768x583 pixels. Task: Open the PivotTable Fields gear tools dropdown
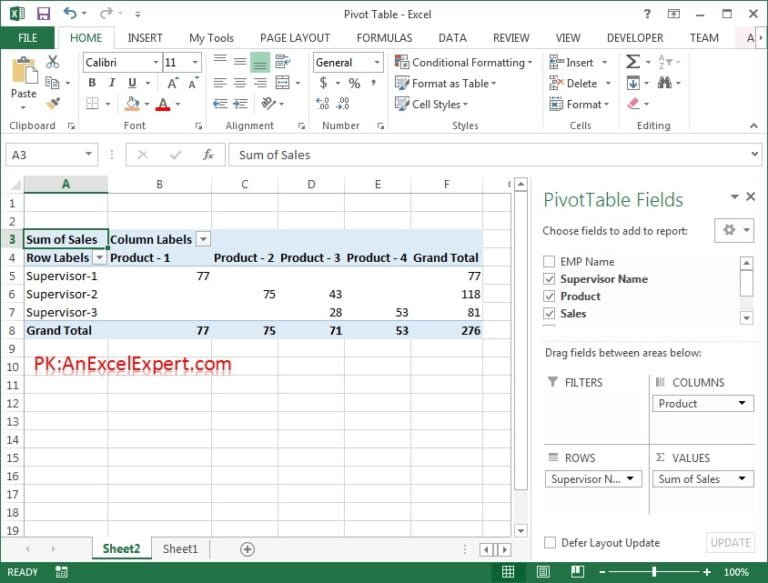pyautogui.click(x=733, y=230)
